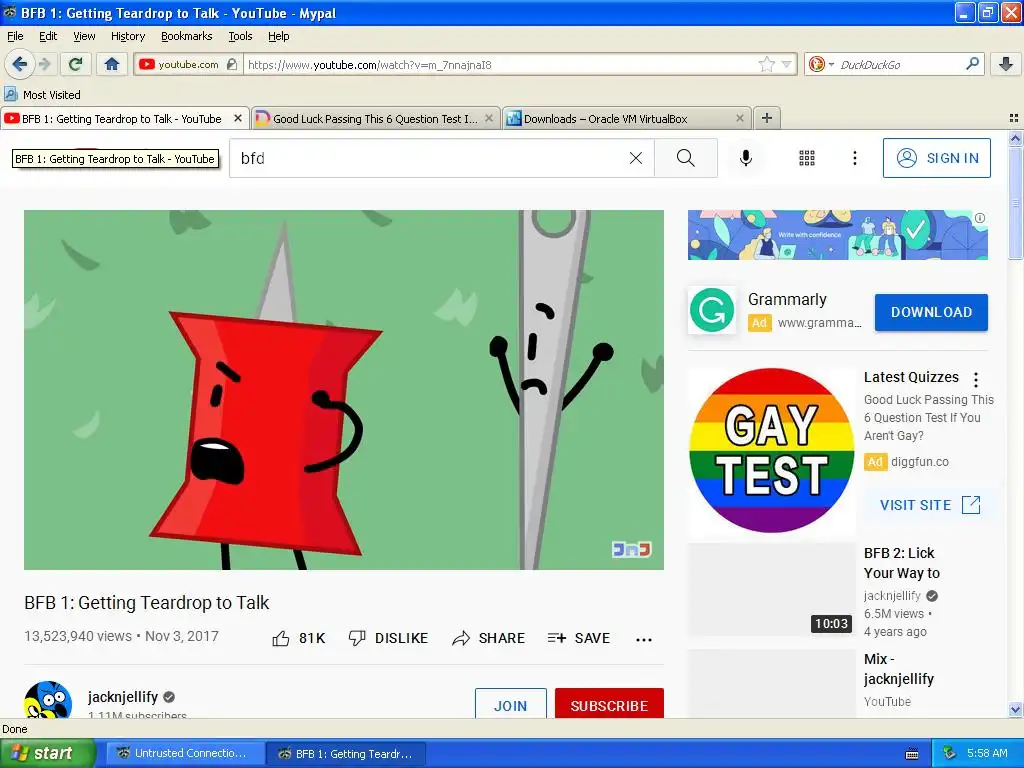Open the Downloads arrow in the toolbar
The image size is (1024, 768).
click(x=1006, y=64)
